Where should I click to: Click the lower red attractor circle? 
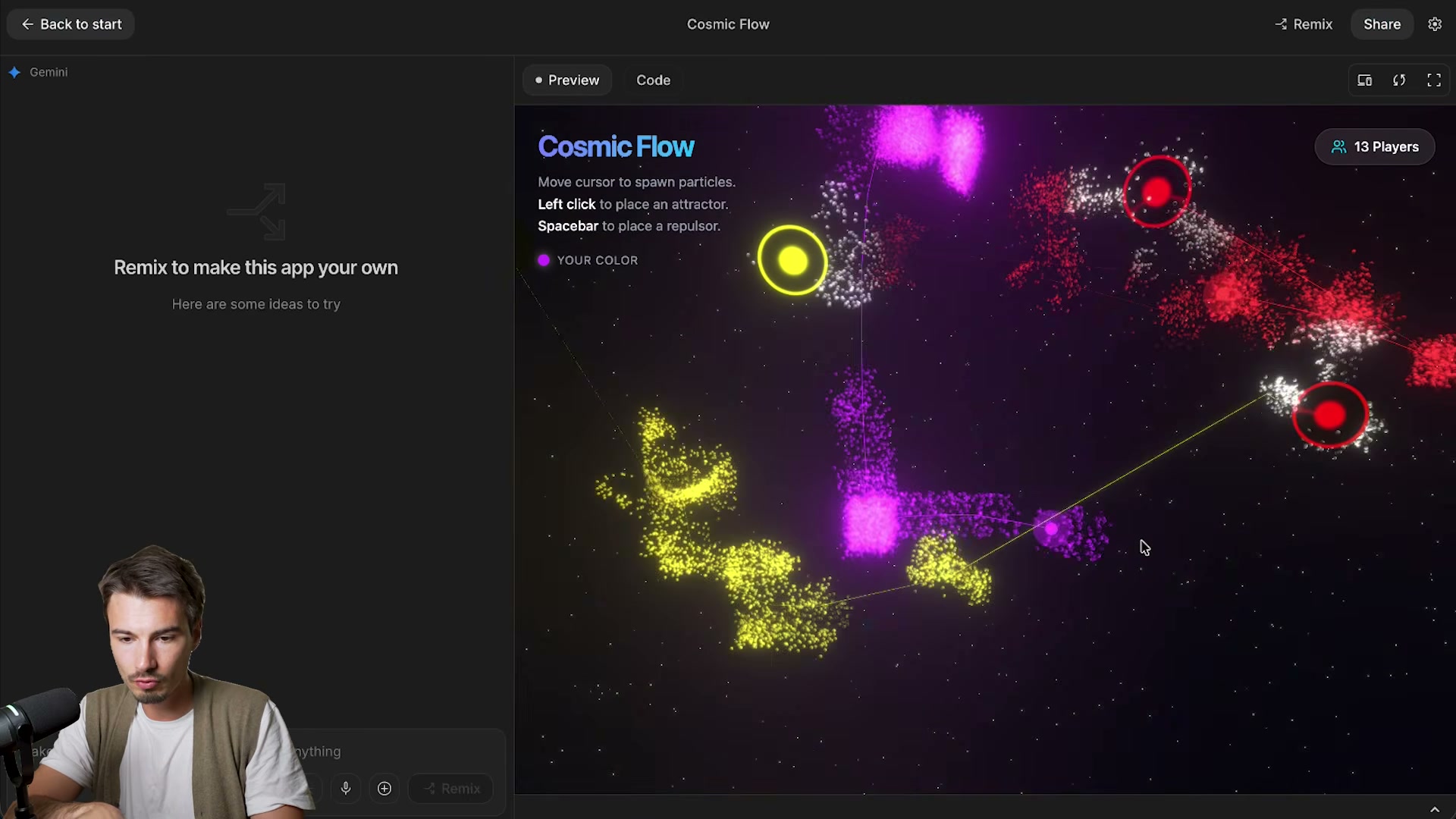tap(1330, 416)
